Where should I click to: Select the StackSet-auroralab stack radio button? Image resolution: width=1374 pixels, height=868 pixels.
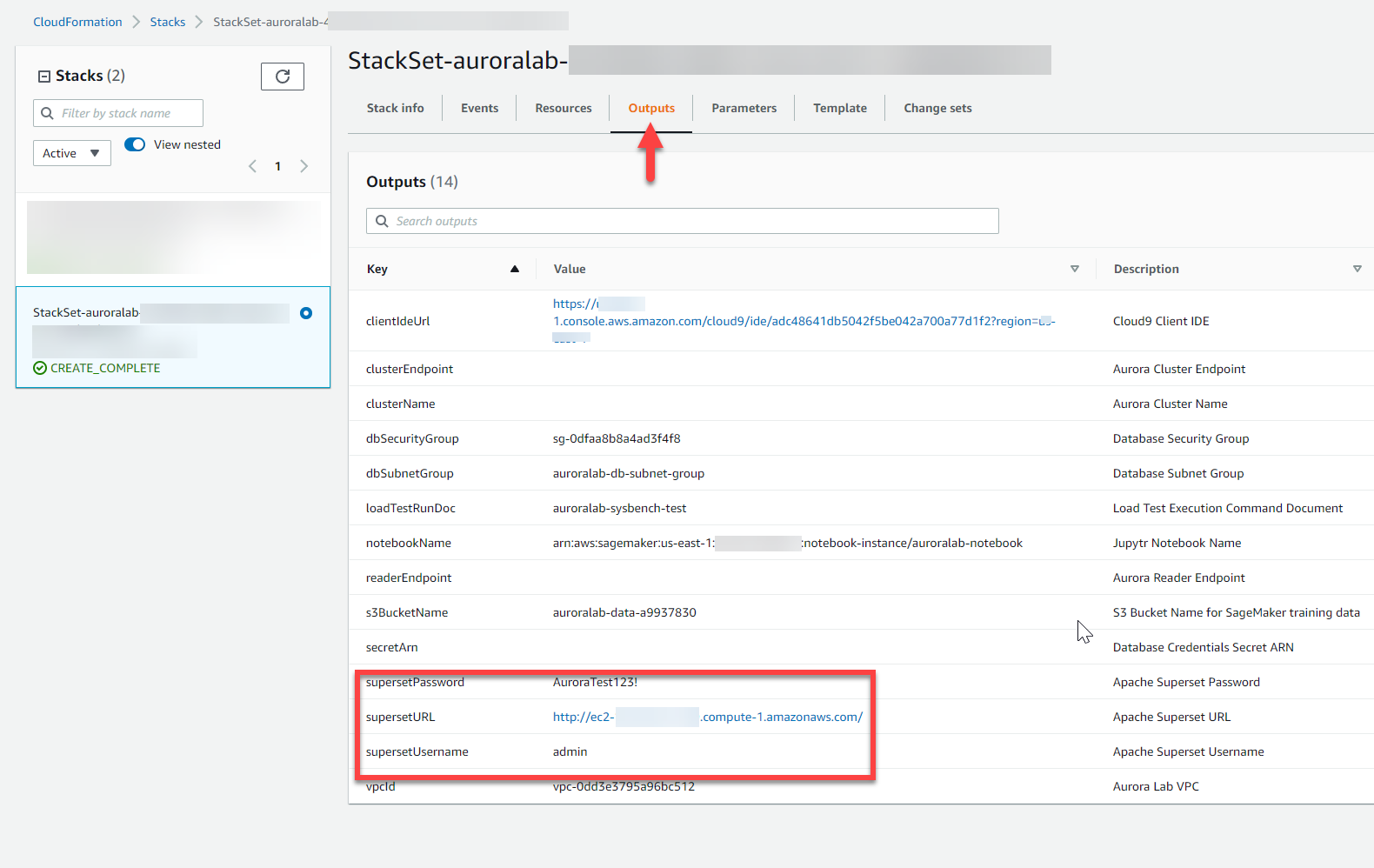(x=306, y=313)
